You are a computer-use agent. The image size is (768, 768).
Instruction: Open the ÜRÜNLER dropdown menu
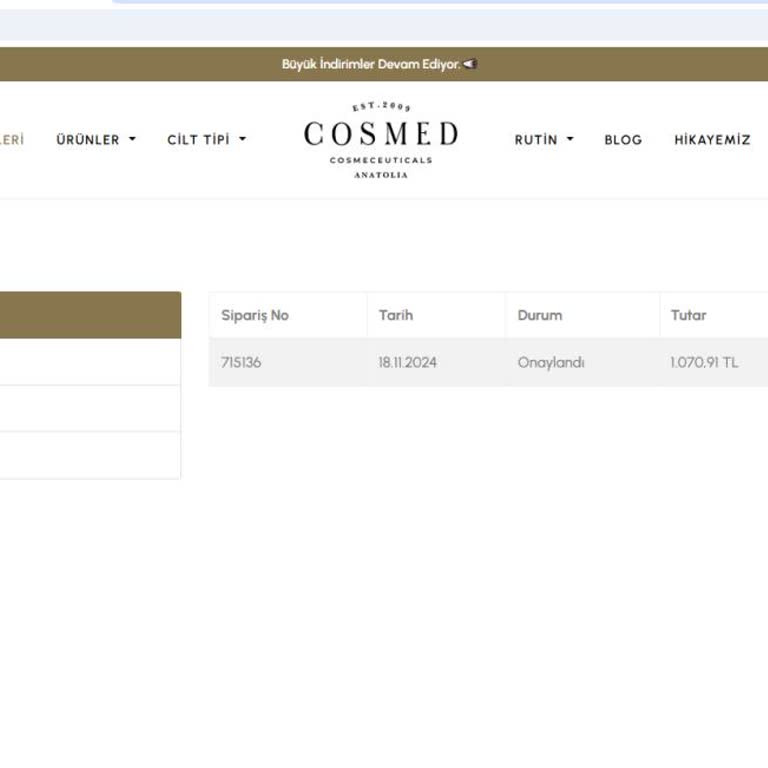(96, 140)
